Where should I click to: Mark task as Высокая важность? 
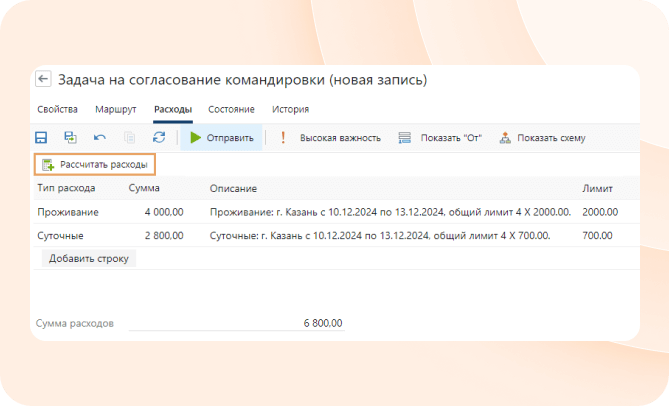[329, 138]
